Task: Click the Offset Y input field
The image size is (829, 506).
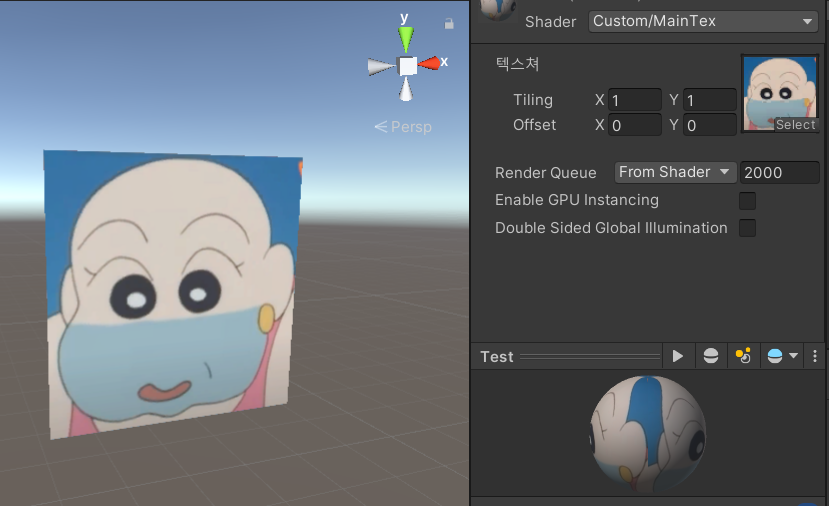Action: (x=710, y=125)
